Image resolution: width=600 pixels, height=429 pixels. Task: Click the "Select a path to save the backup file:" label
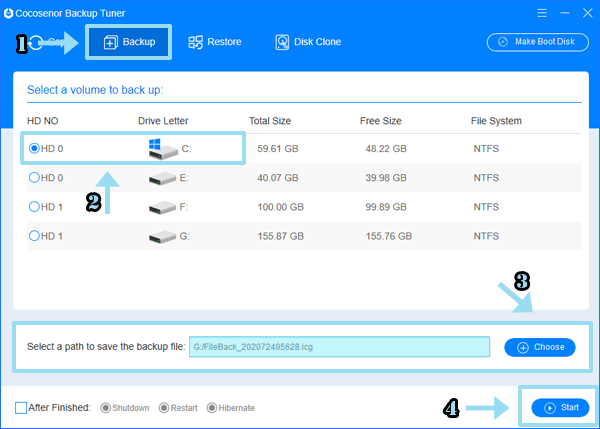[106, 347]
